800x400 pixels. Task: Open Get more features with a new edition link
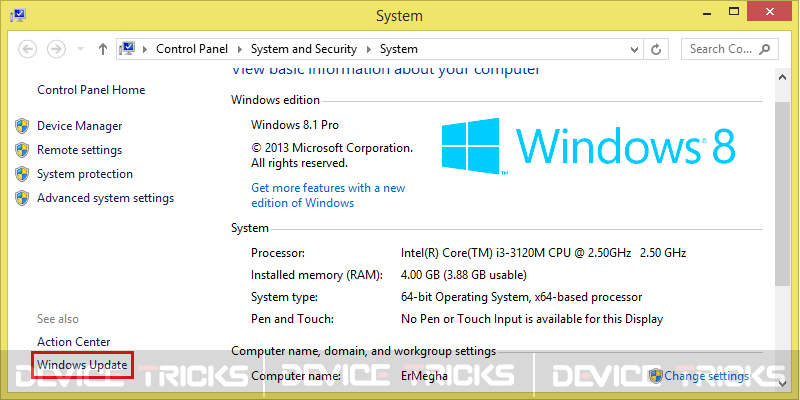click(x=328, y=195)
